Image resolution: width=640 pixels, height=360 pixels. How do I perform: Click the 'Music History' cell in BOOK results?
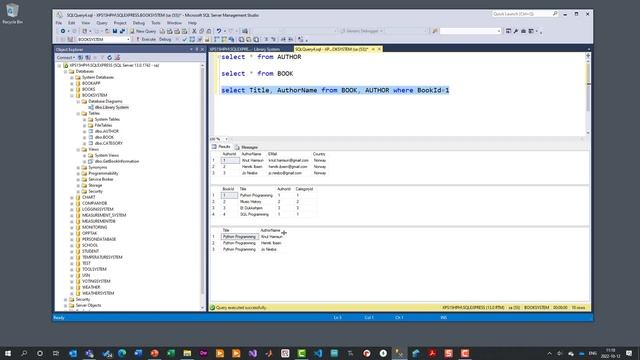250,202
